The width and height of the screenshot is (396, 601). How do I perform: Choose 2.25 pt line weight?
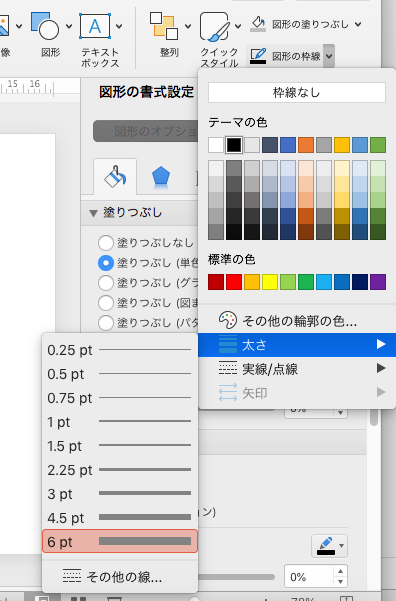tap(120, 470)
